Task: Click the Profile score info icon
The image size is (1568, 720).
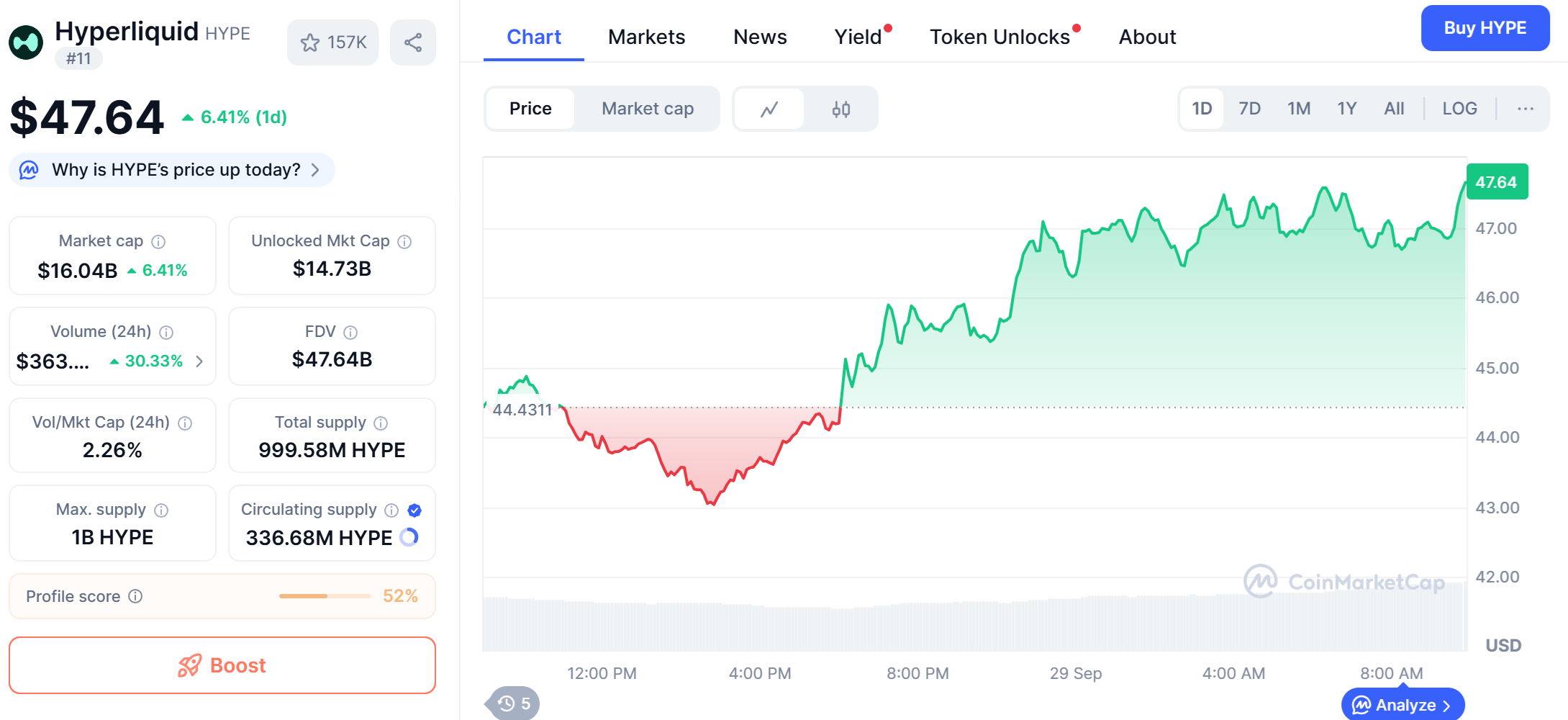Action: pyautogui.click(x=135, y=596)
